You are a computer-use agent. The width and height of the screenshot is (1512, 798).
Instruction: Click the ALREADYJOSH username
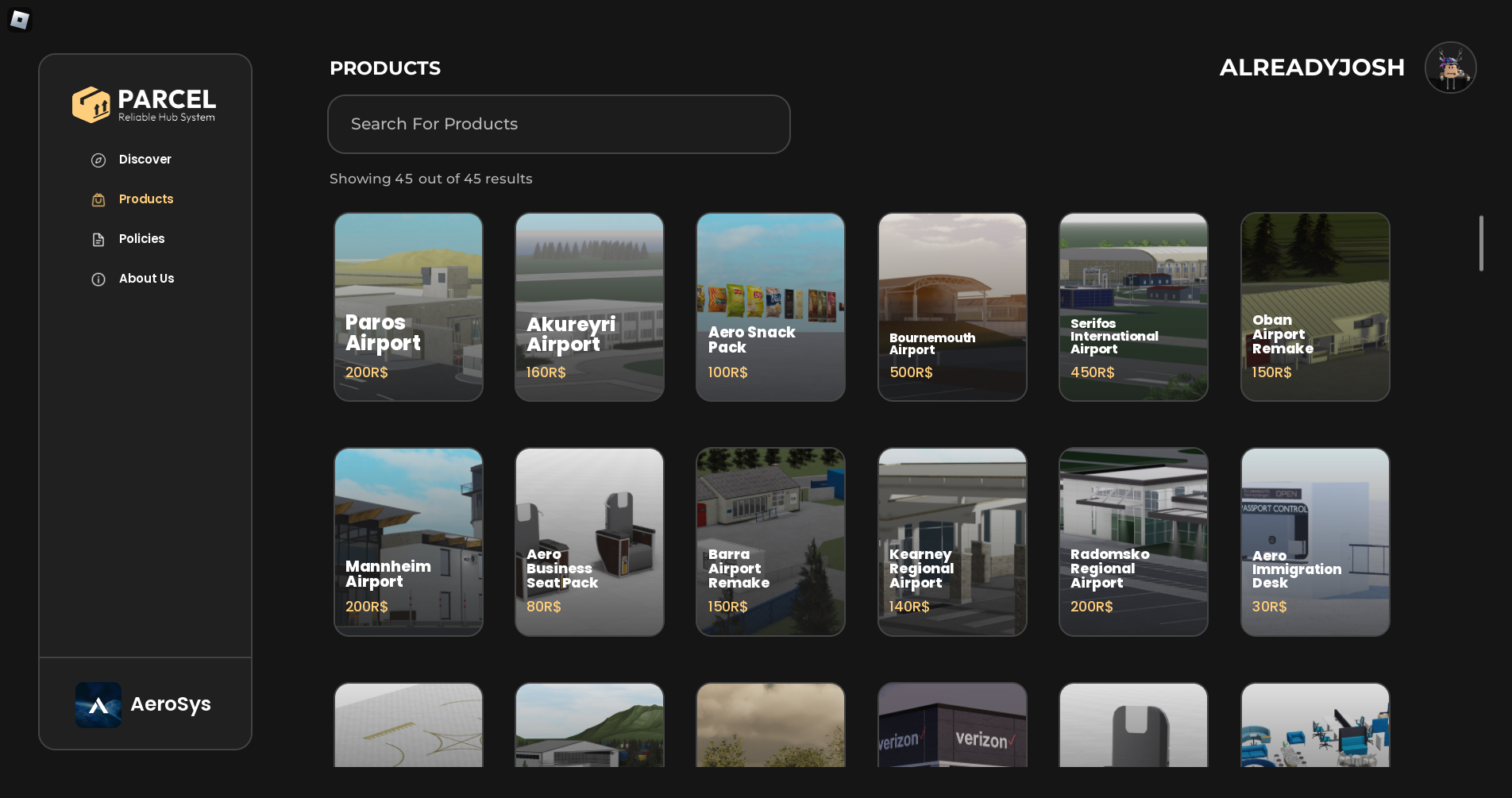pos(1312,67)
